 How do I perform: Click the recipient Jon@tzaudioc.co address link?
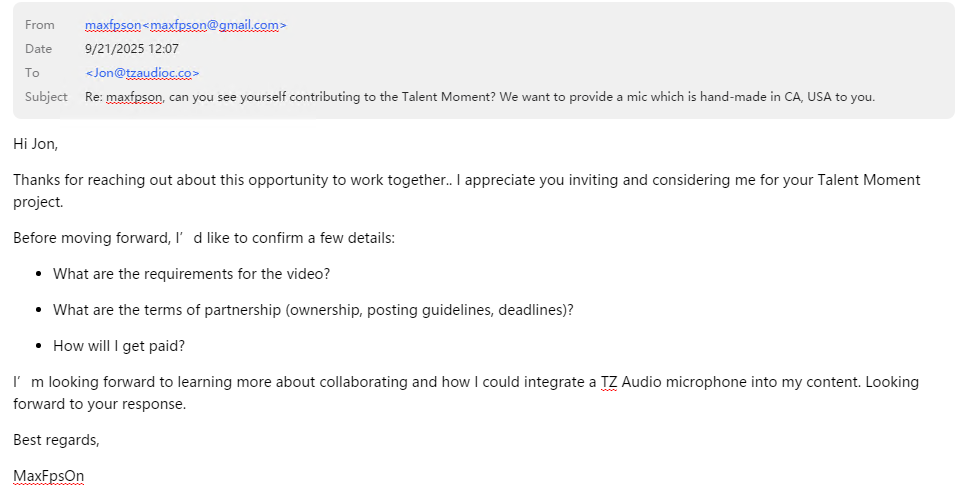click(x=142, y=72)
